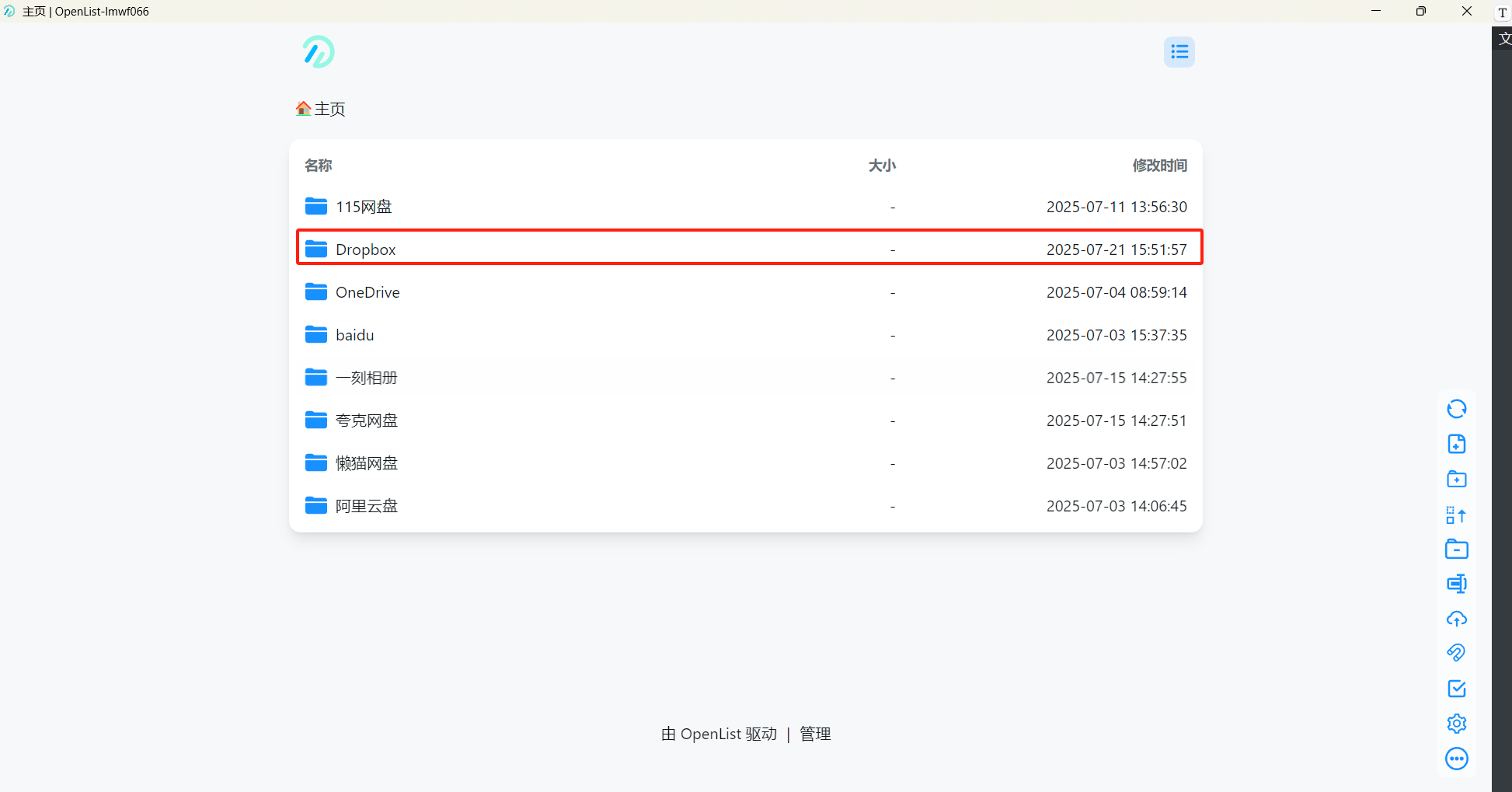Toggle file selection checkboxes in sidebar

point(1457,689)
